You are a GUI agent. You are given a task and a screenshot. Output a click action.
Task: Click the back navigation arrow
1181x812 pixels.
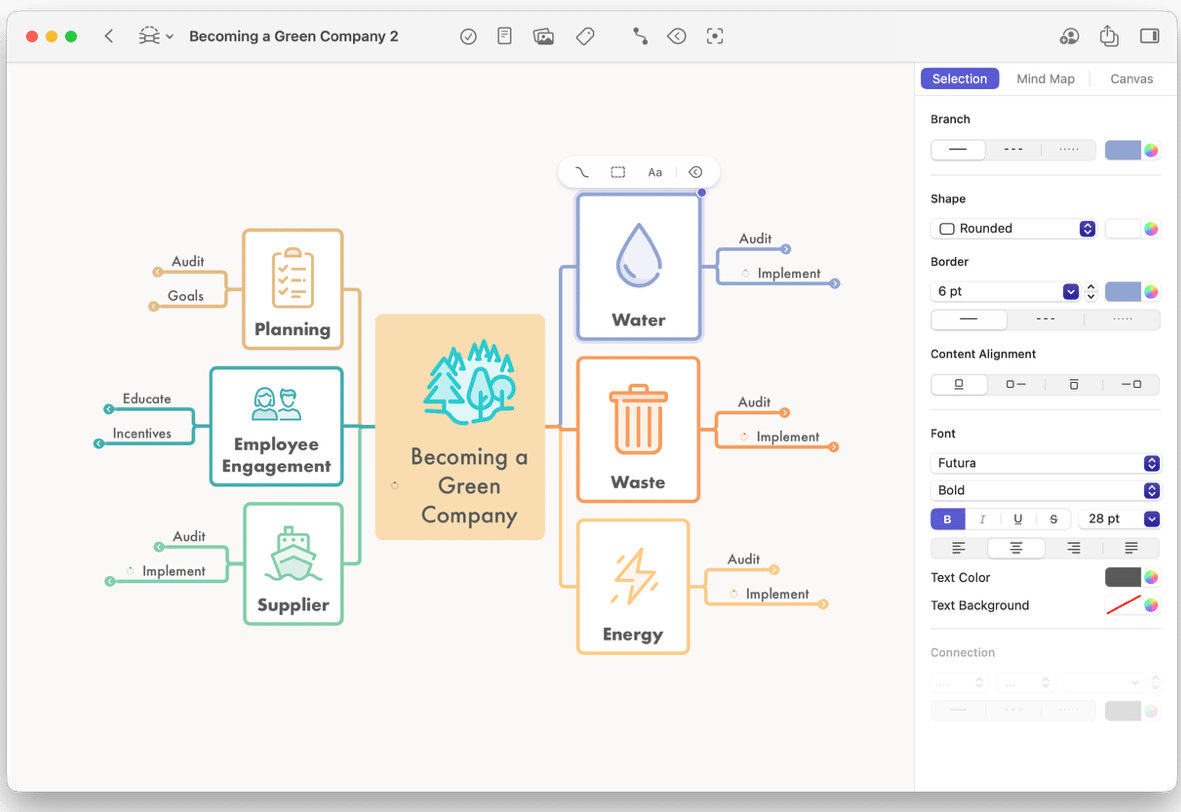pyautogui.click(x=109, y=36)
